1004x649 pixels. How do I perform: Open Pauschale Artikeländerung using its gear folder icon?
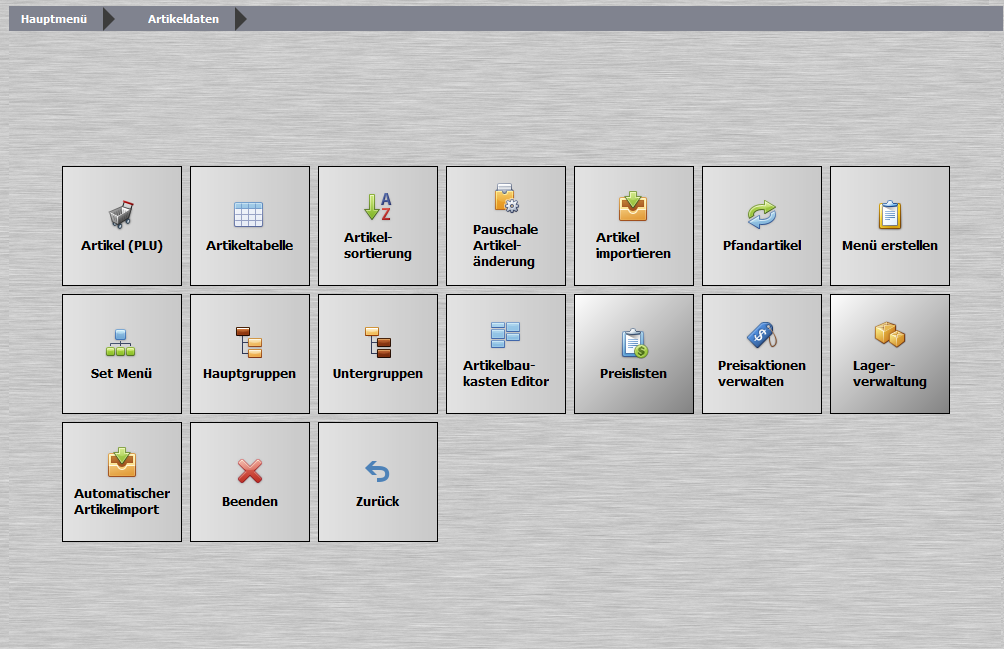506,198
